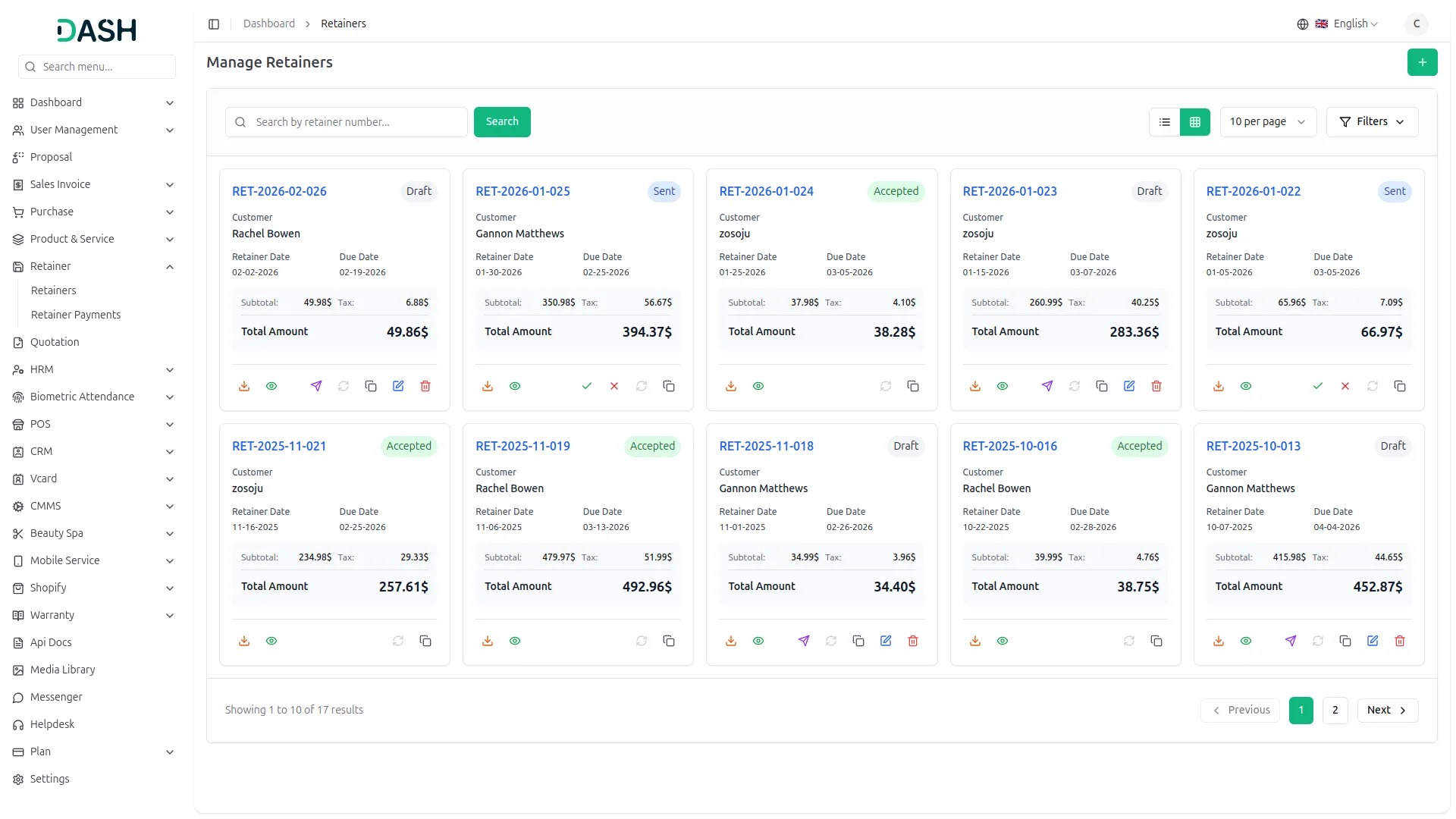Open the Filters dropdown
This screenshot has width=1456, height=819.
pyautogui.click(x=1372, y=122)
